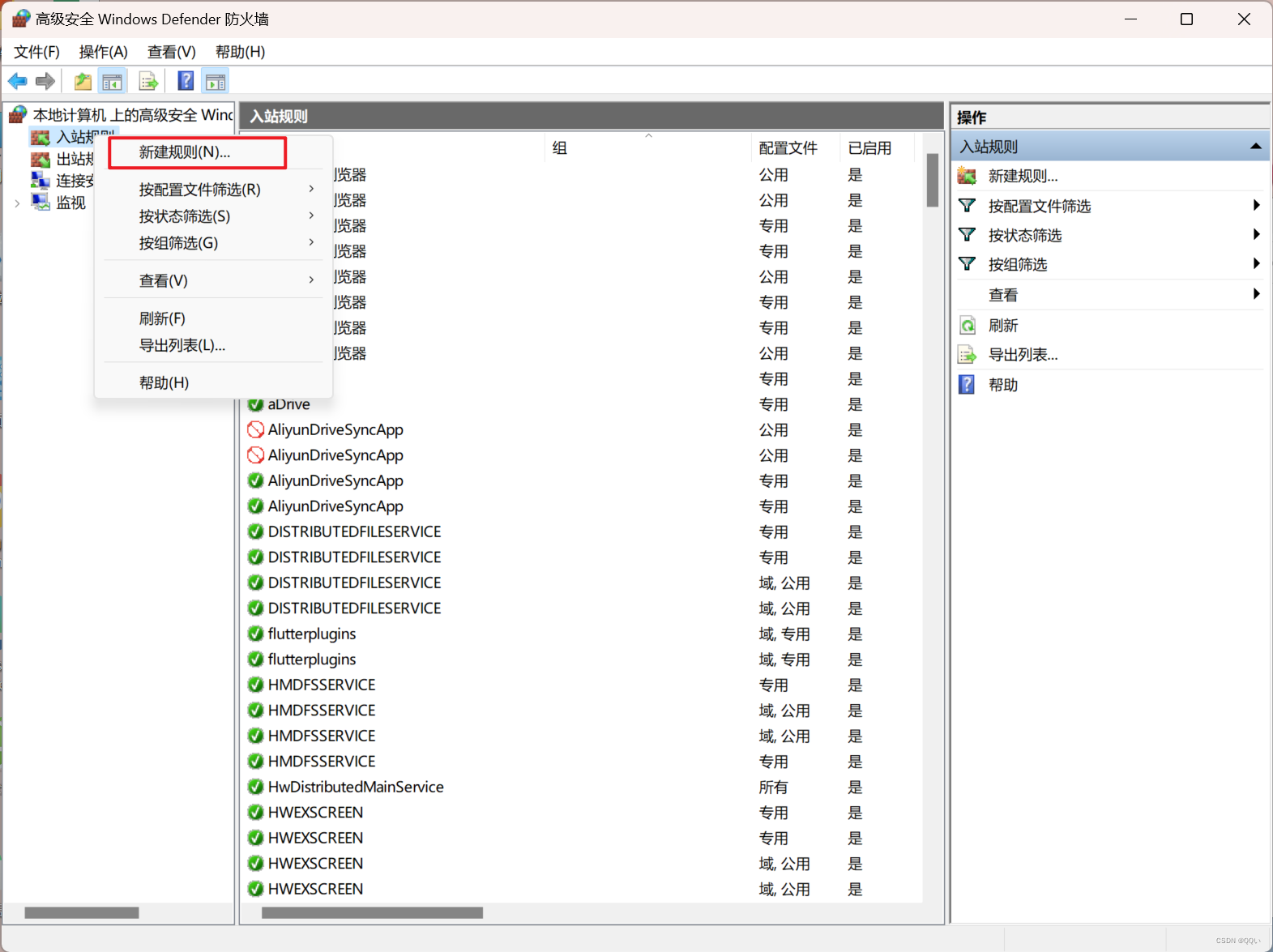Viewport: 1273px width, 952px height.
Task: Click the 导出列表 icon in actions pane
Action: point(968,355)
